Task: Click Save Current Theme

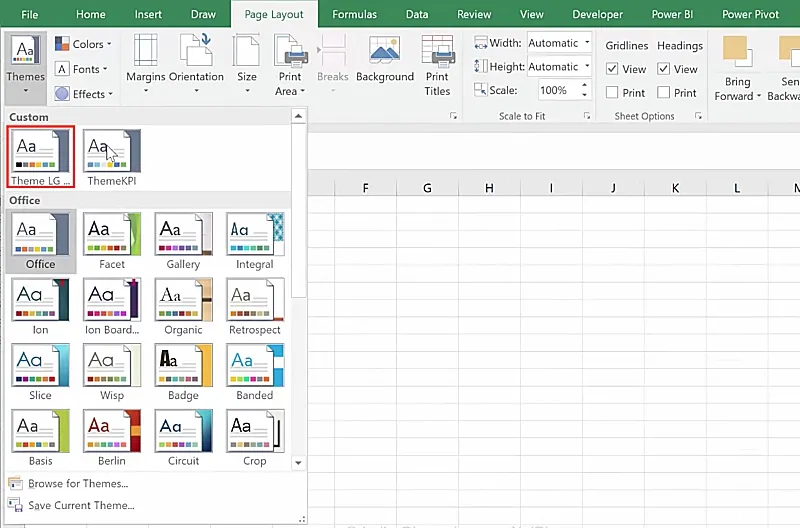Action: 81,506
